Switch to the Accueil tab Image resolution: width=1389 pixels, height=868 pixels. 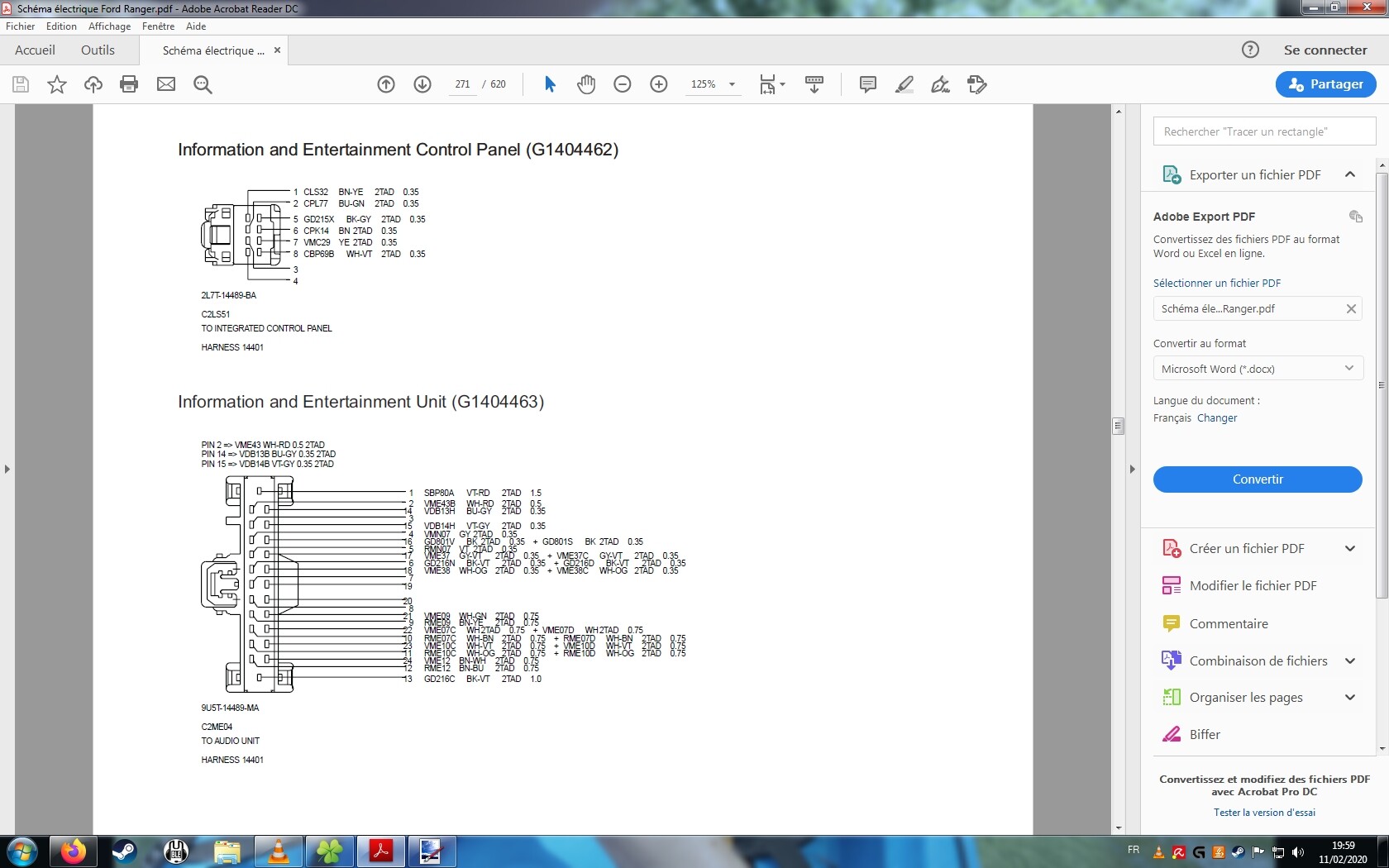(x=35, y=50)
